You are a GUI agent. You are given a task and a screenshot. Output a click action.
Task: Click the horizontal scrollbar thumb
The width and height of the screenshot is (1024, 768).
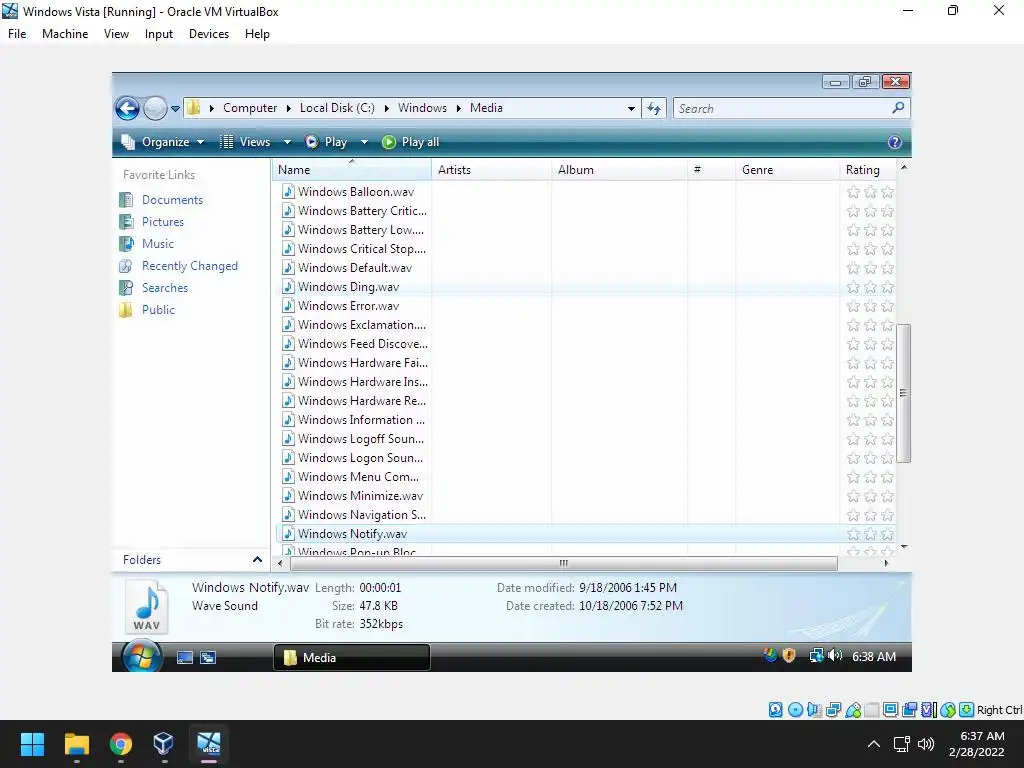click(564, 563)
